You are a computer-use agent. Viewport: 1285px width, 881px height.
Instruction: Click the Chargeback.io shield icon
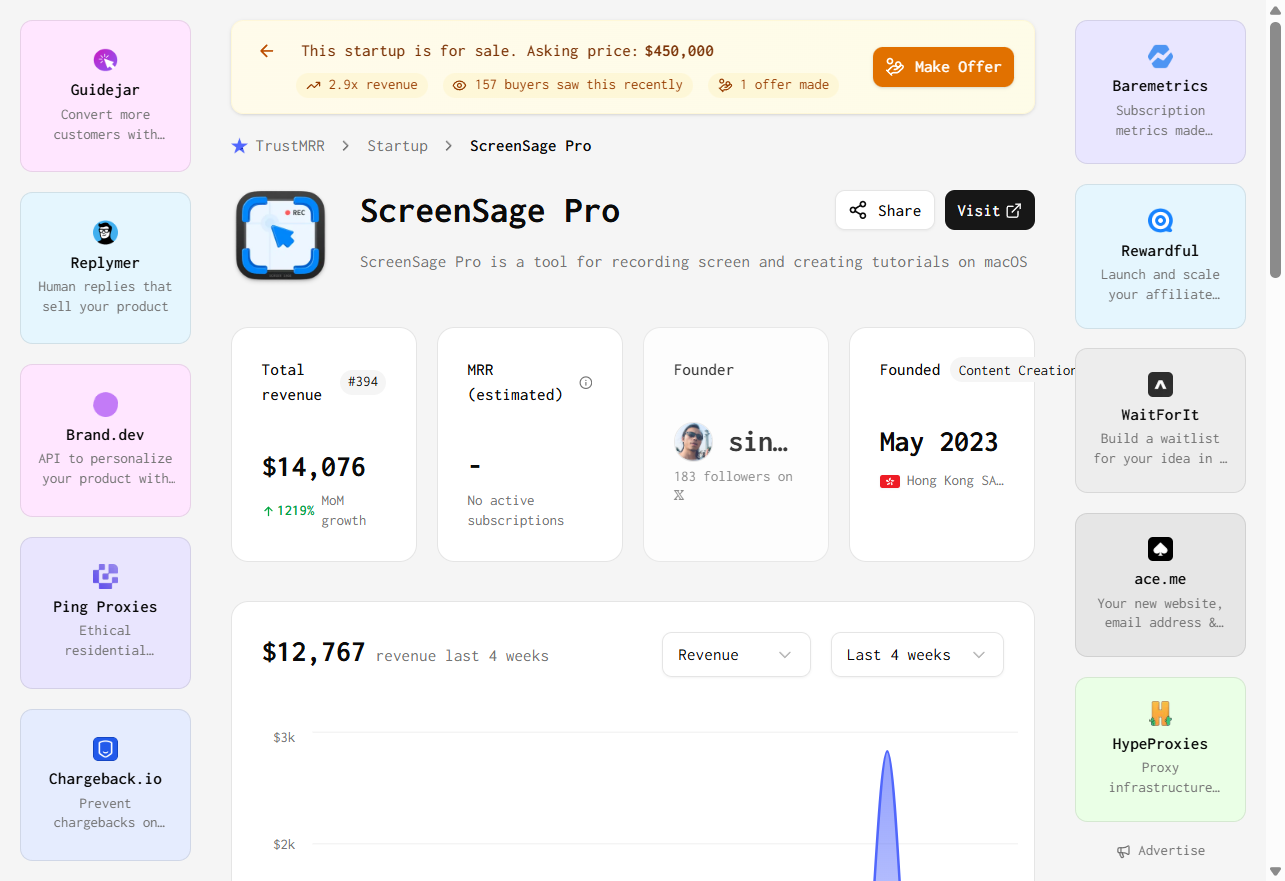point(105,748)
